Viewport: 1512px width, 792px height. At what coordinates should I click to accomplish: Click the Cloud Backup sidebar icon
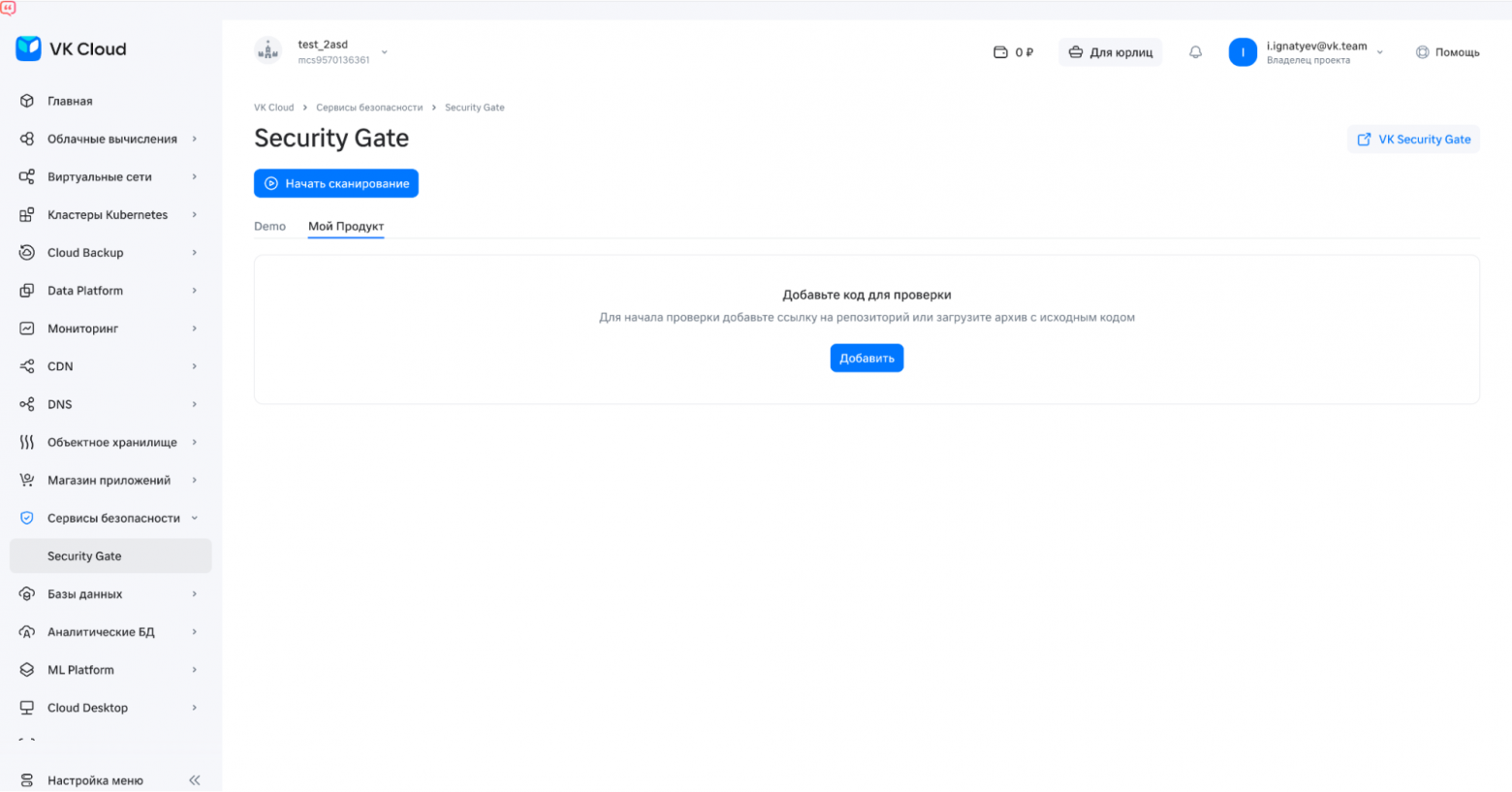click(x=27, y=252)
